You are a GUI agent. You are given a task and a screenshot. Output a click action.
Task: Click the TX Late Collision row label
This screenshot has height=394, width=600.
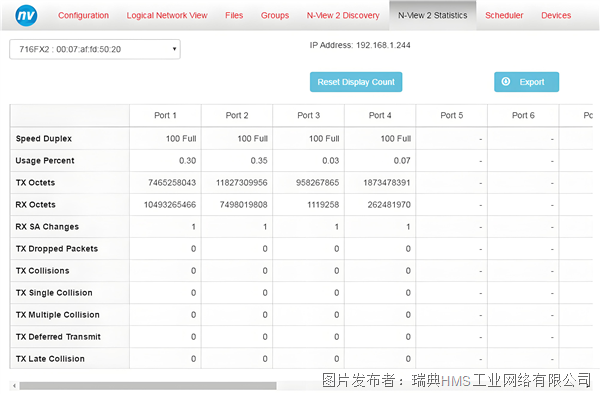(x=50, y=359)
